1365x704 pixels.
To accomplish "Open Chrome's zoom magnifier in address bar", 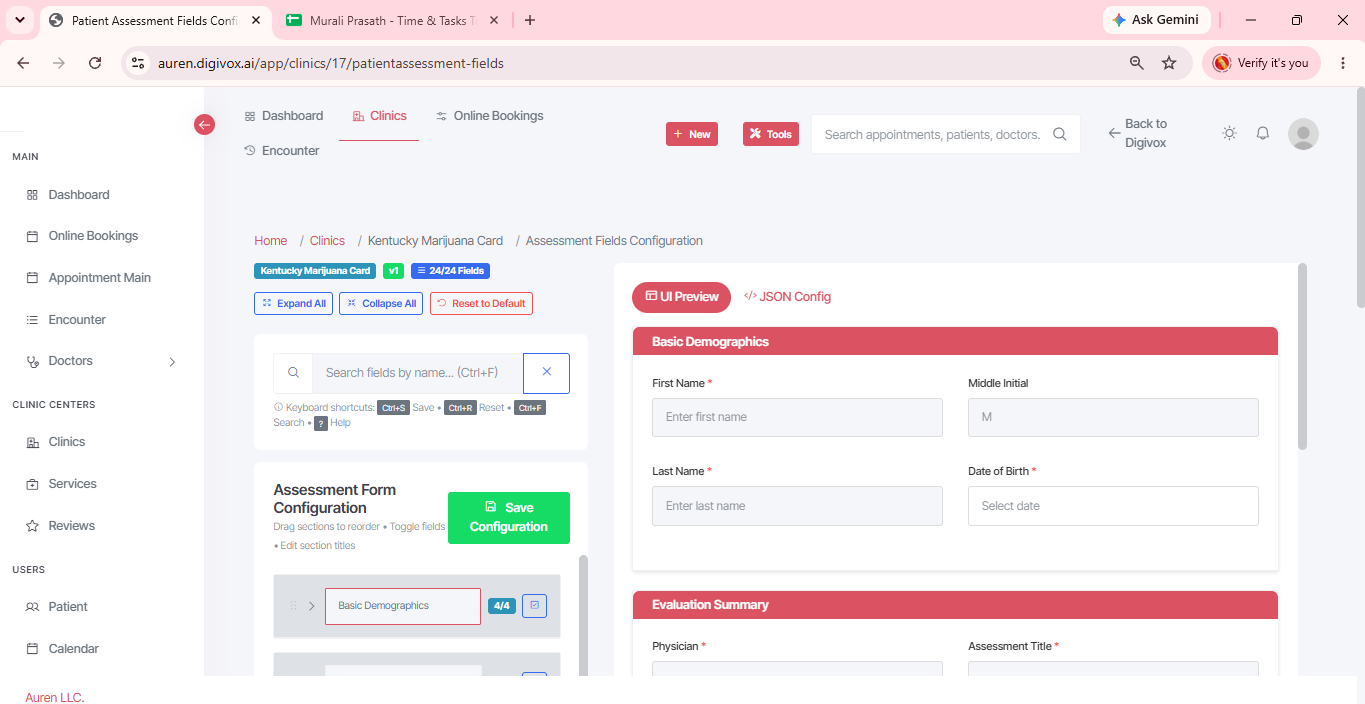I will pyautogui.click(x=1136, y=63).
